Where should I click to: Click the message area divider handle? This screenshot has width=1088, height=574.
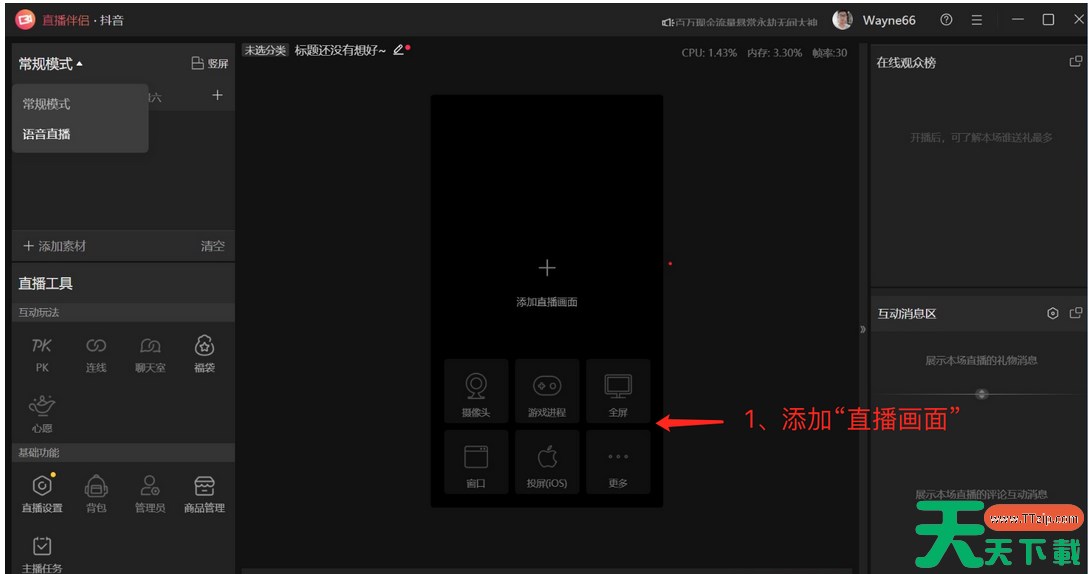pos(981,394)
